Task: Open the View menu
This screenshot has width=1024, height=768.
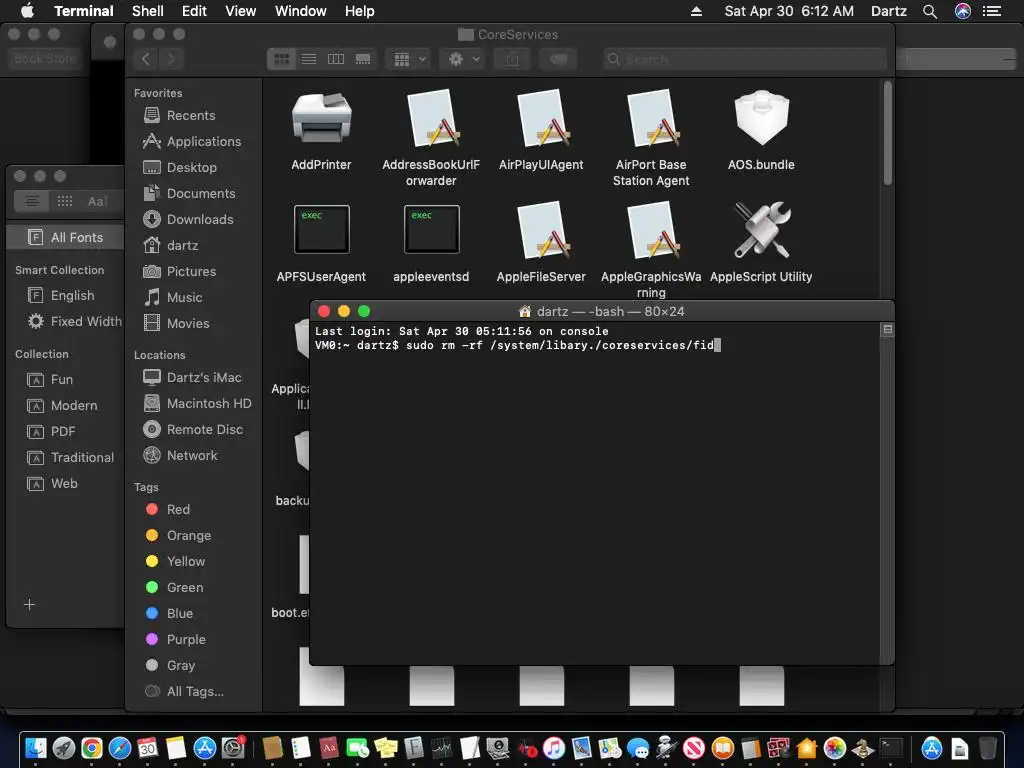Action: 240,11
